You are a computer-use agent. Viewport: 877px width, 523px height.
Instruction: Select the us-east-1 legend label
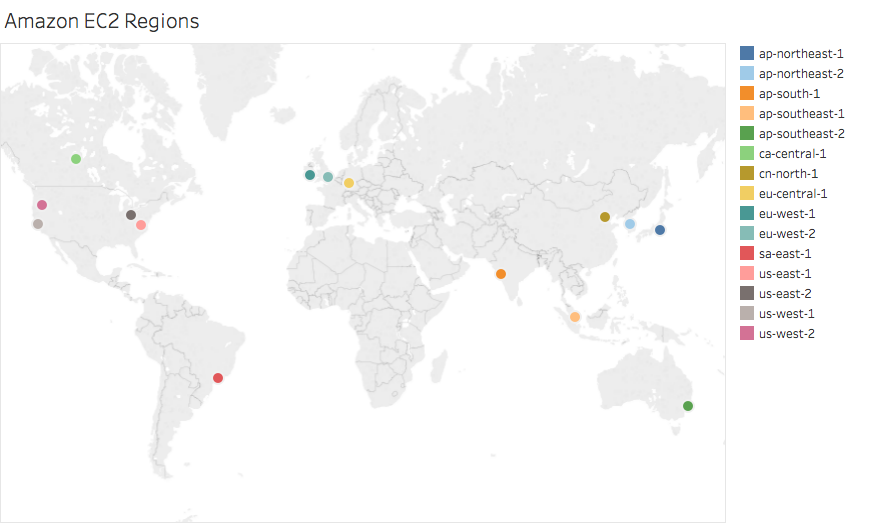tap(785, 274)
